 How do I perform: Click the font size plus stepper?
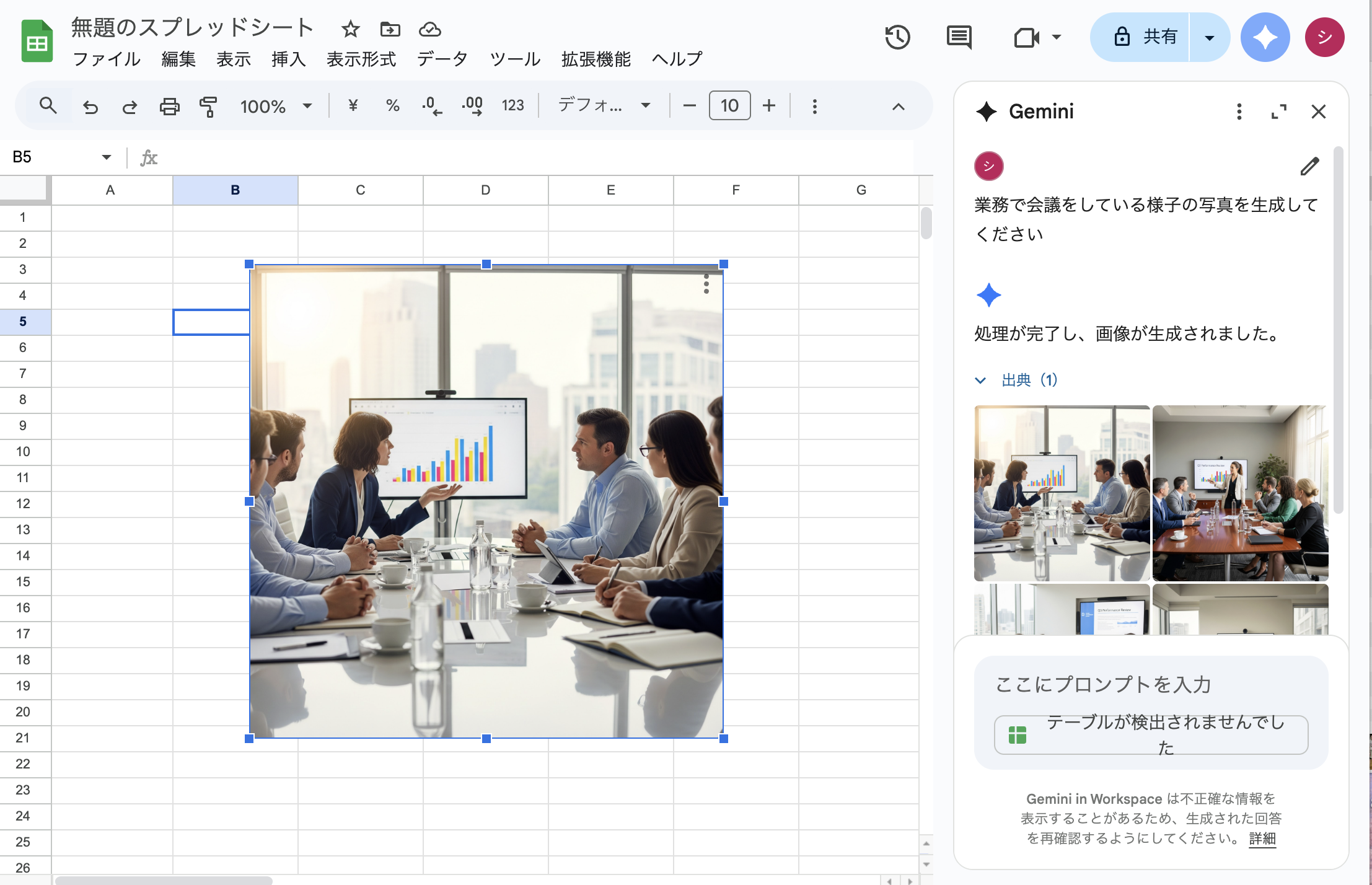(768, 105)
